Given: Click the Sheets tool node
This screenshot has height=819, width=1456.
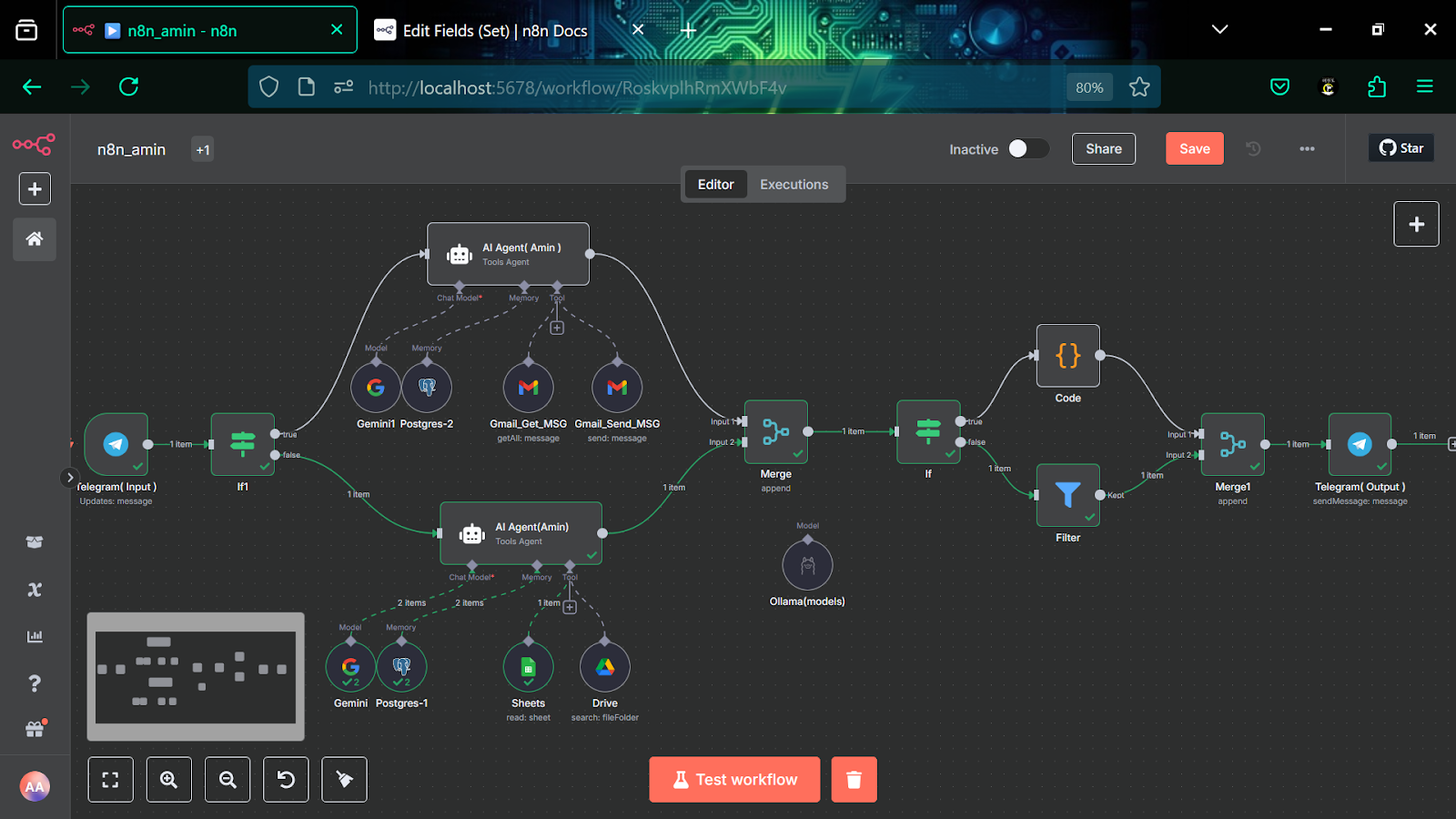Looking at the screenshot, I should click(528, 667).
